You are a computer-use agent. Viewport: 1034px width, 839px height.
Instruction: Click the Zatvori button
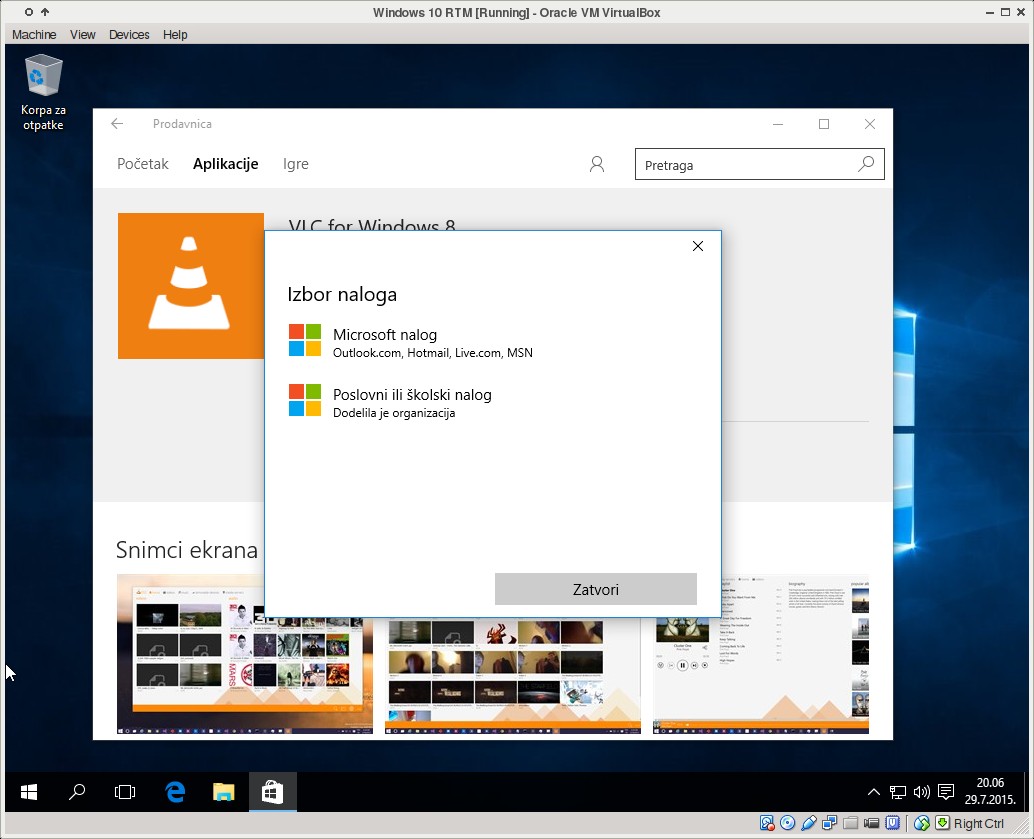(595, 589)
